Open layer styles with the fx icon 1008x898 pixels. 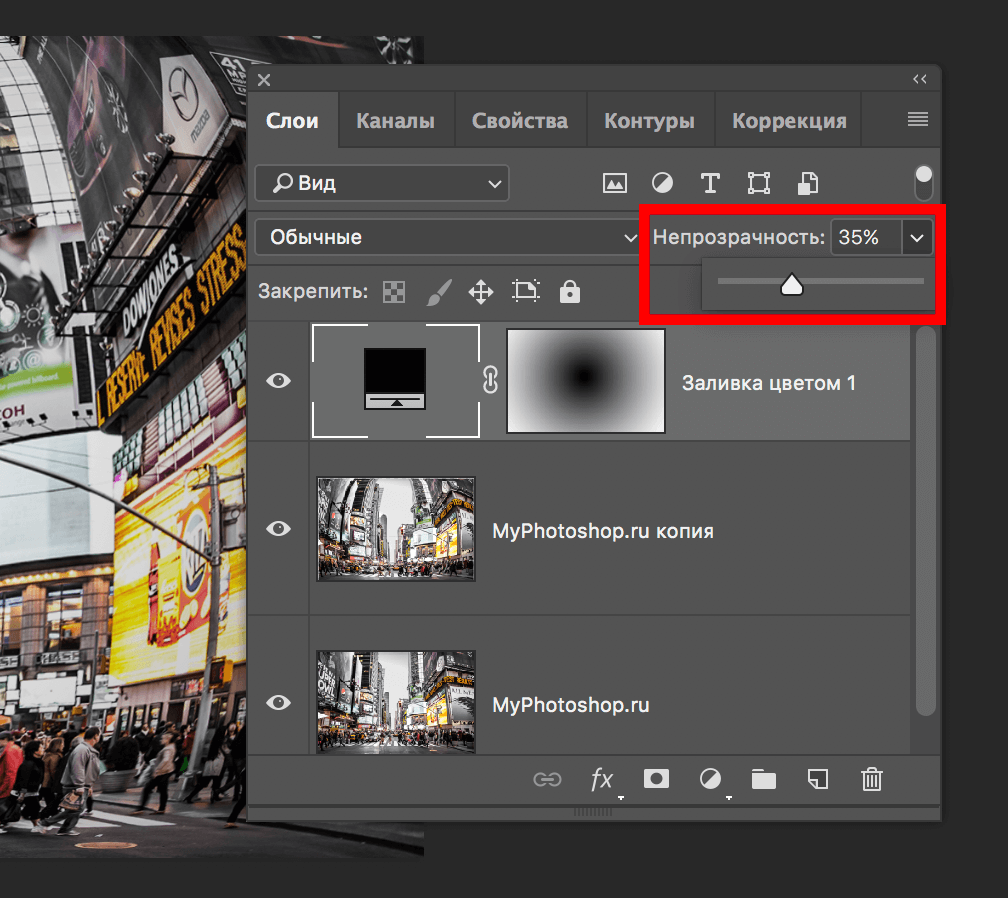(602, 780)
